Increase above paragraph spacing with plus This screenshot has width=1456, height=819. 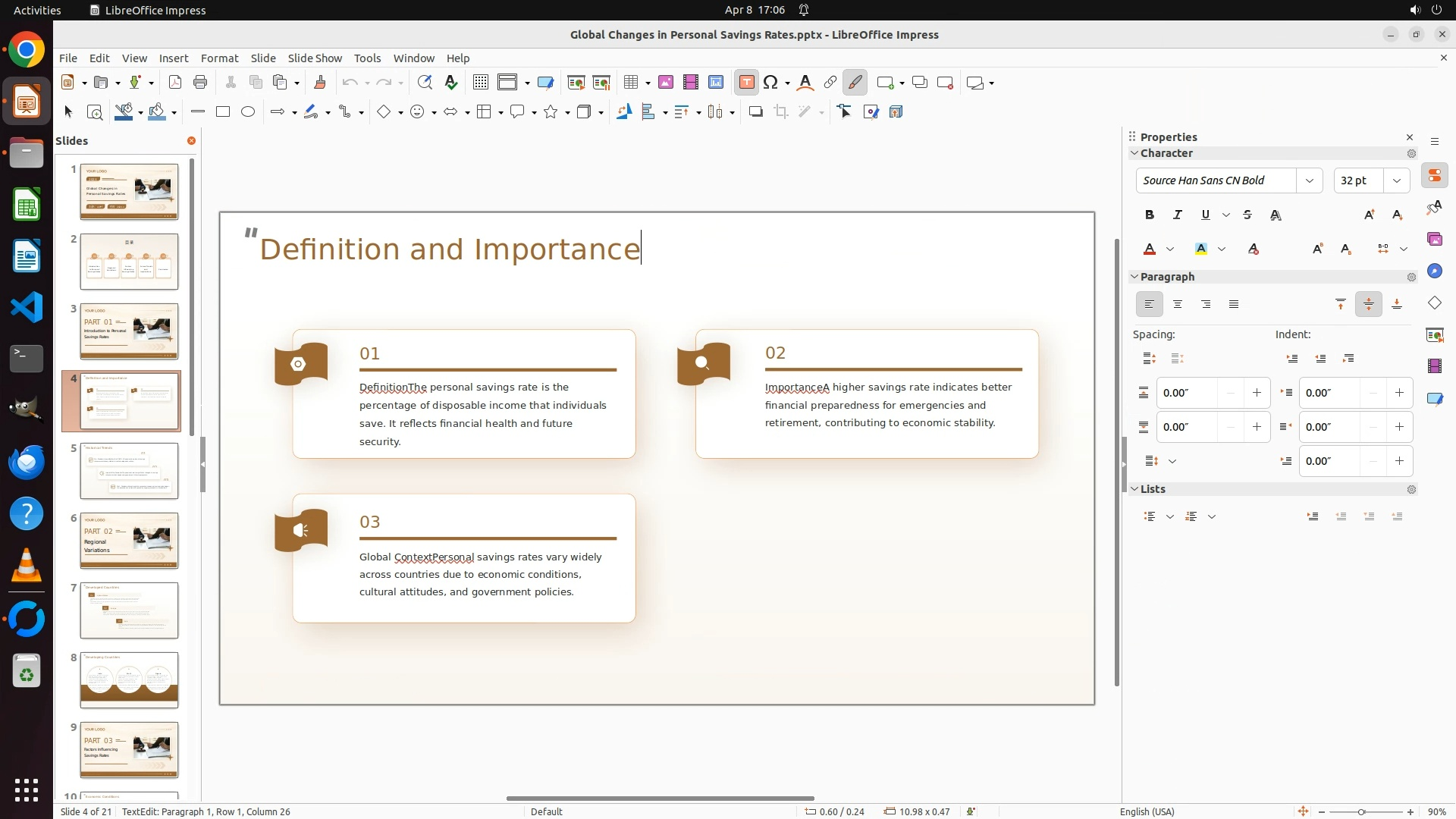1257,393
